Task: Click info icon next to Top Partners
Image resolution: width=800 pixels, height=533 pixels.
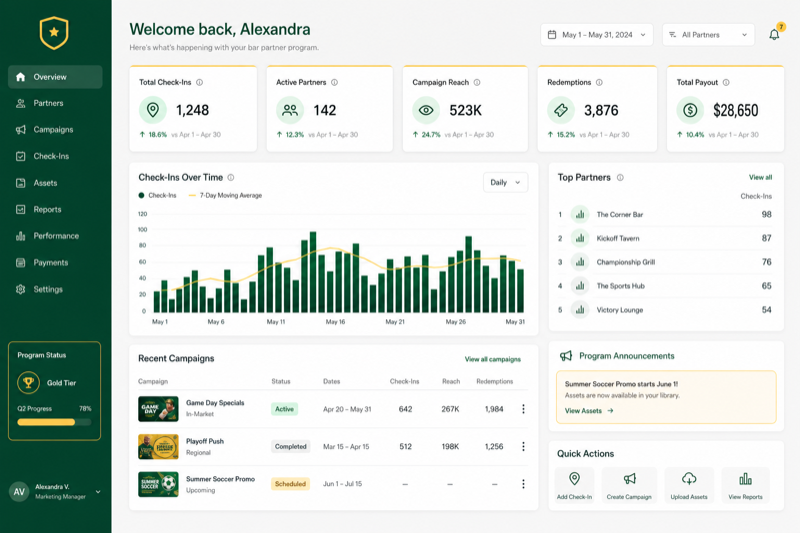Action: pyautogui.click(x=620, y=177)
